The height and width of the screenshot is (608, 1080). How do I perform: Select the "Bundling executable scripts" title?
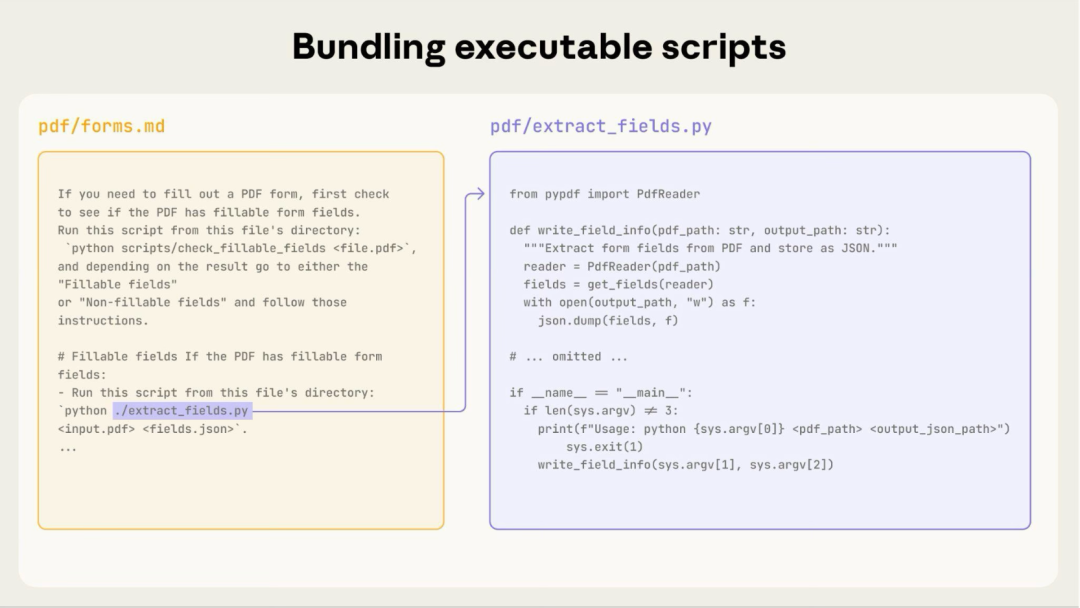pos(539,47)
